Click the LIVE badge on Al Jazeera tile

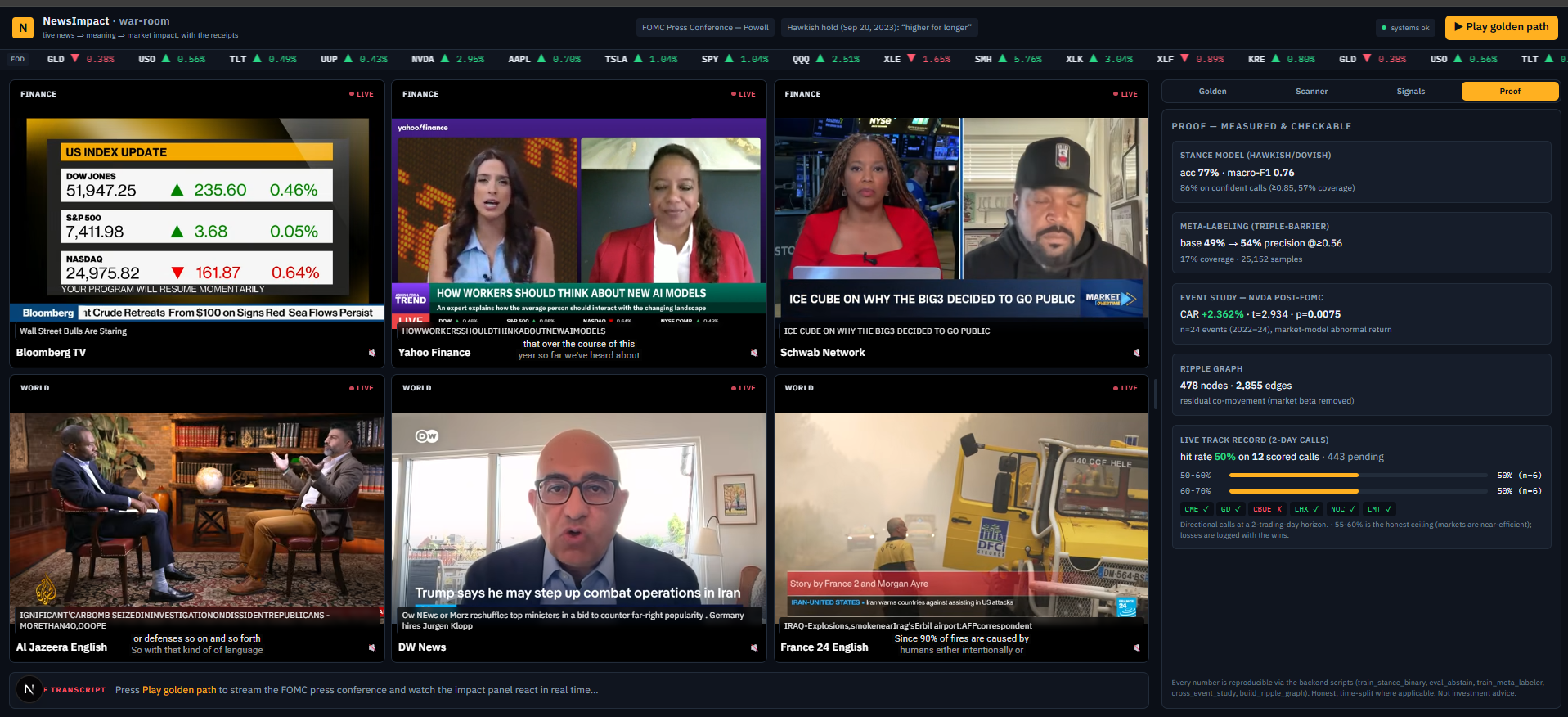tap(362, 388)
